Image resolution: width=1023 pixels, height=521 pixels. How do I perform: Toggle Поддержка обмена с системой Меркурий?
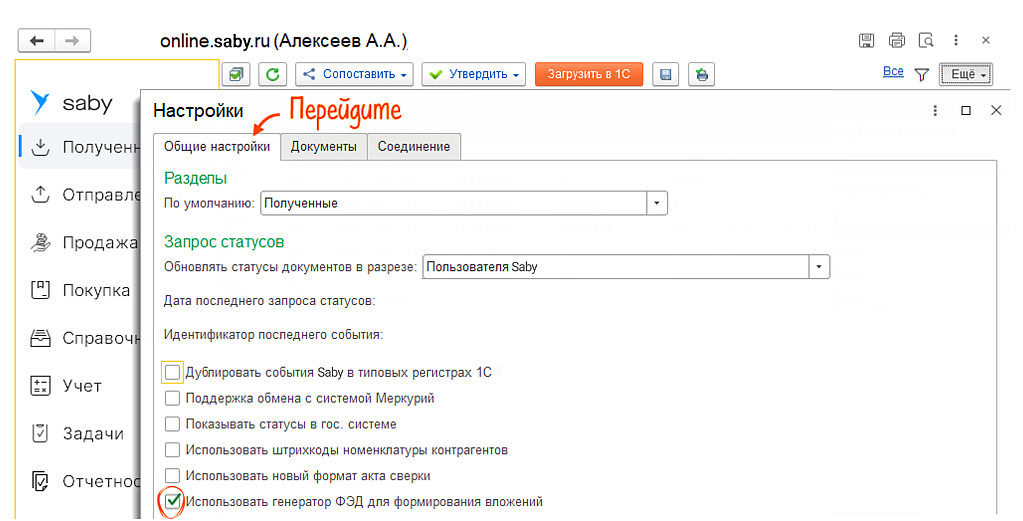coord(173,398)
